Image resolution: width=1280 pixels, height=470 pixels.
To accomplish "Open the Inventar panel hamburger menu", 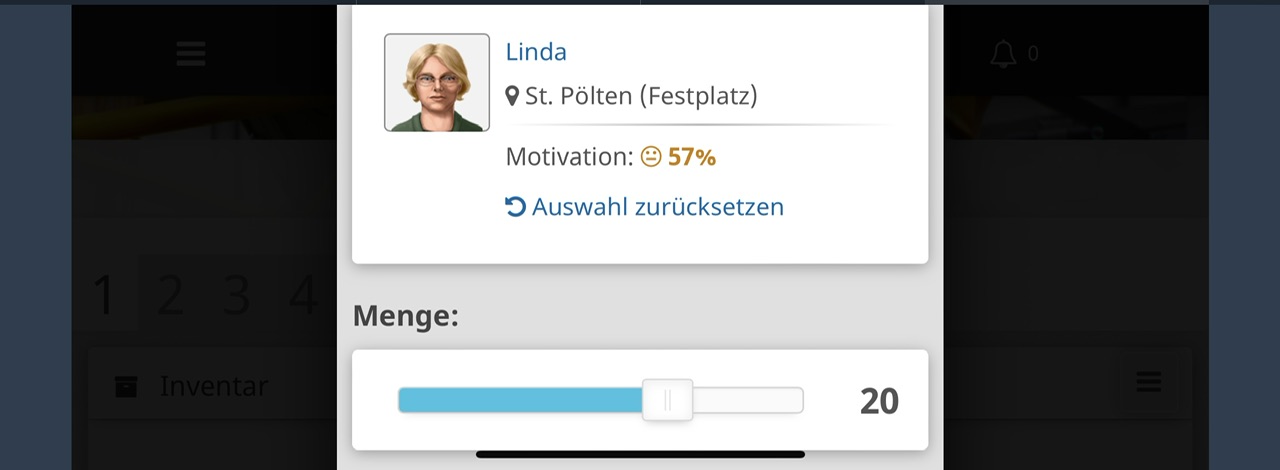I will [x=1148, y=381].
